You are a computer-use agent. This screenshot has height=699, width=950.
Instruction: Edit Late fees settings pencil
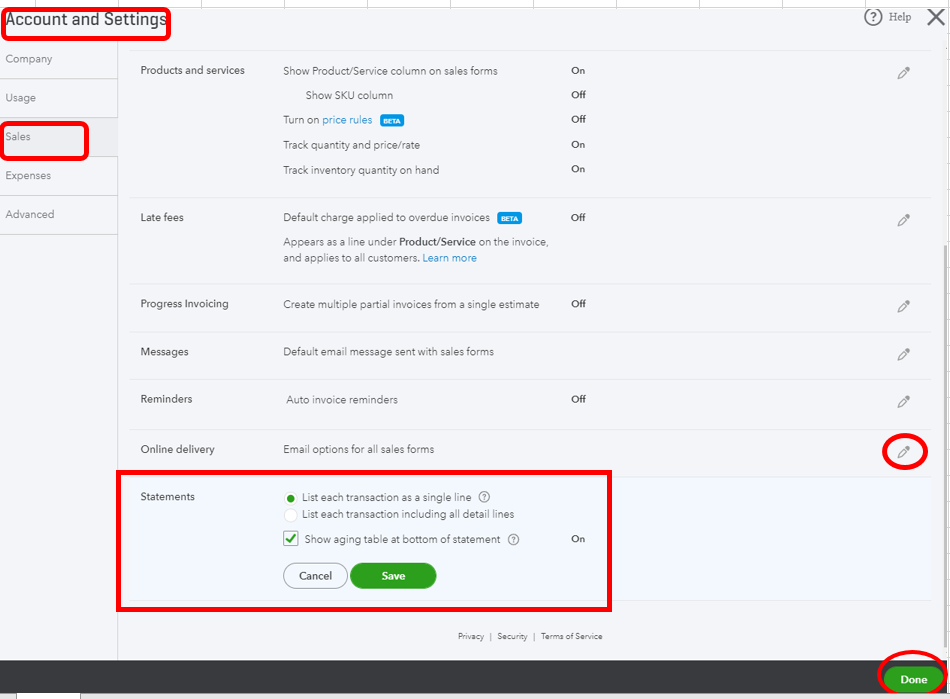903,220
